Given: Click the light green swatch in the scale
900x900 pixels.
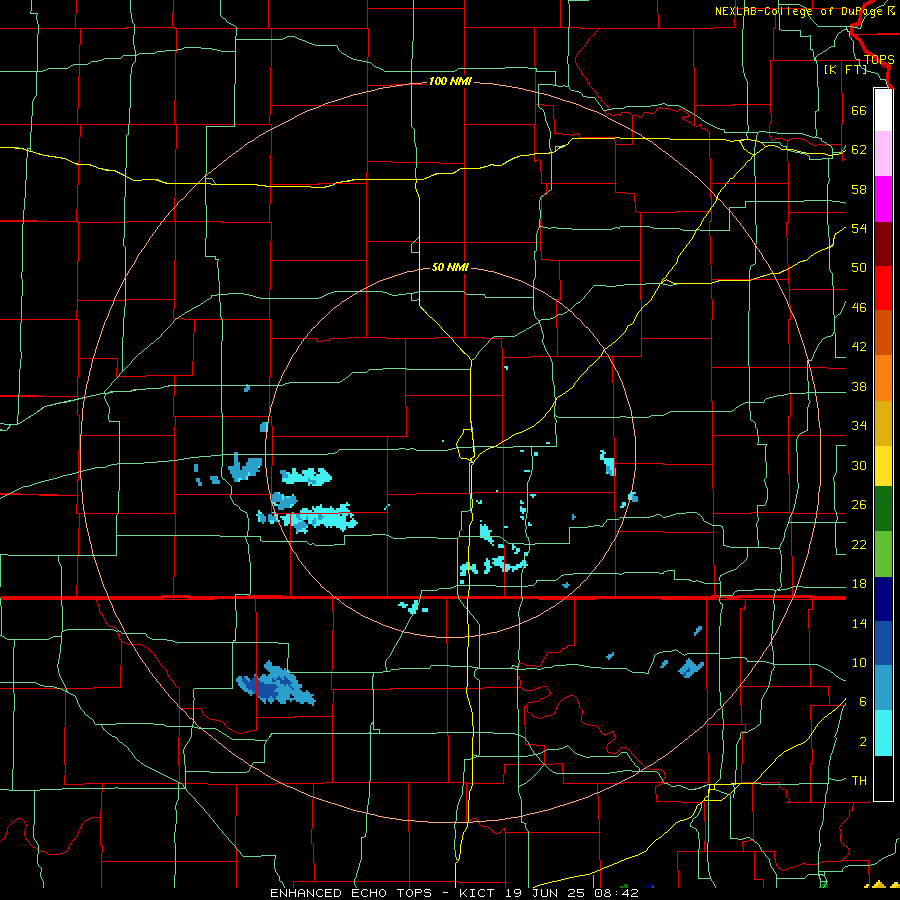Looking at the screenshot, I should pyautogui.click(x=883, y=554).
